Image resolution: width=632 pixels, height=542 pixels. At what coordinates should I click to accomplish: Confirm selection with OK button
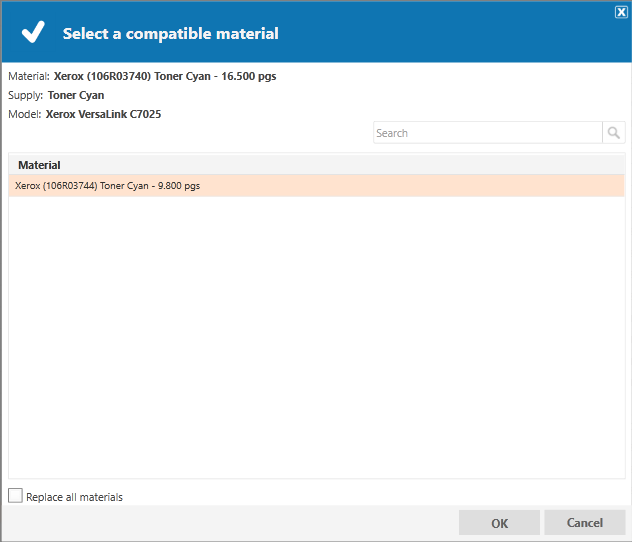[x=499, y=523]
